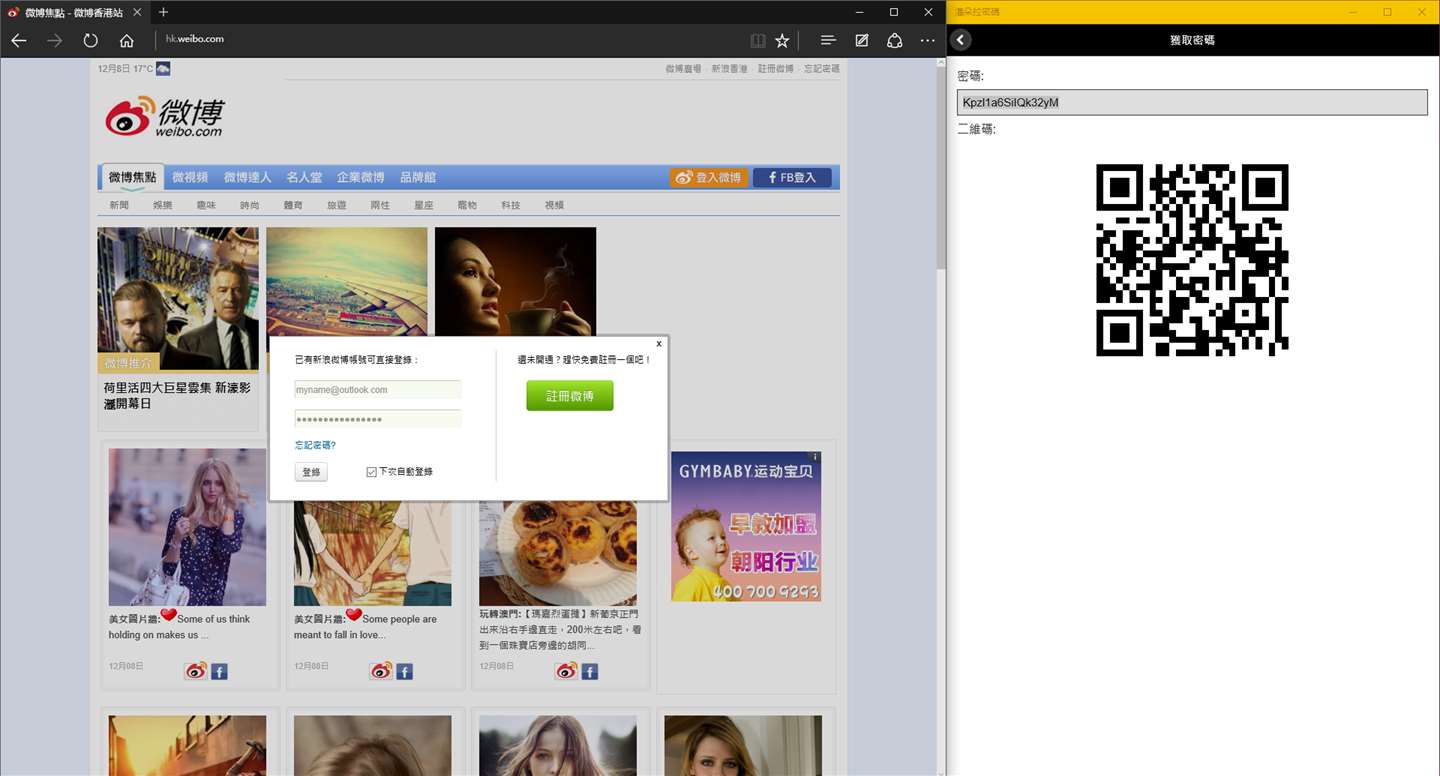
Task: Add page to favorites with star icon
Action: pos(782,40)
